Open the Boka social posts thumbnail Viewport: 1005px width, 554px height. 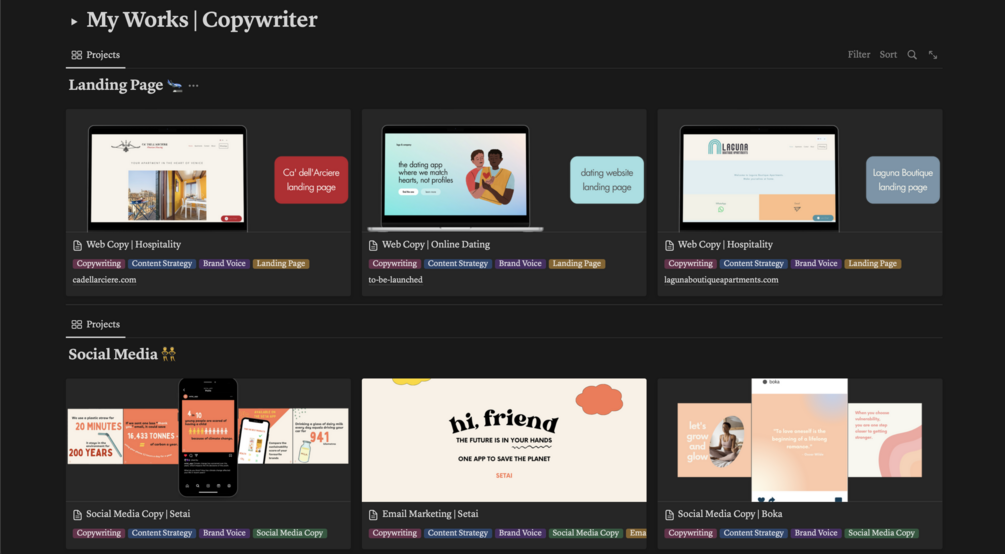click(x=800, y=440)
